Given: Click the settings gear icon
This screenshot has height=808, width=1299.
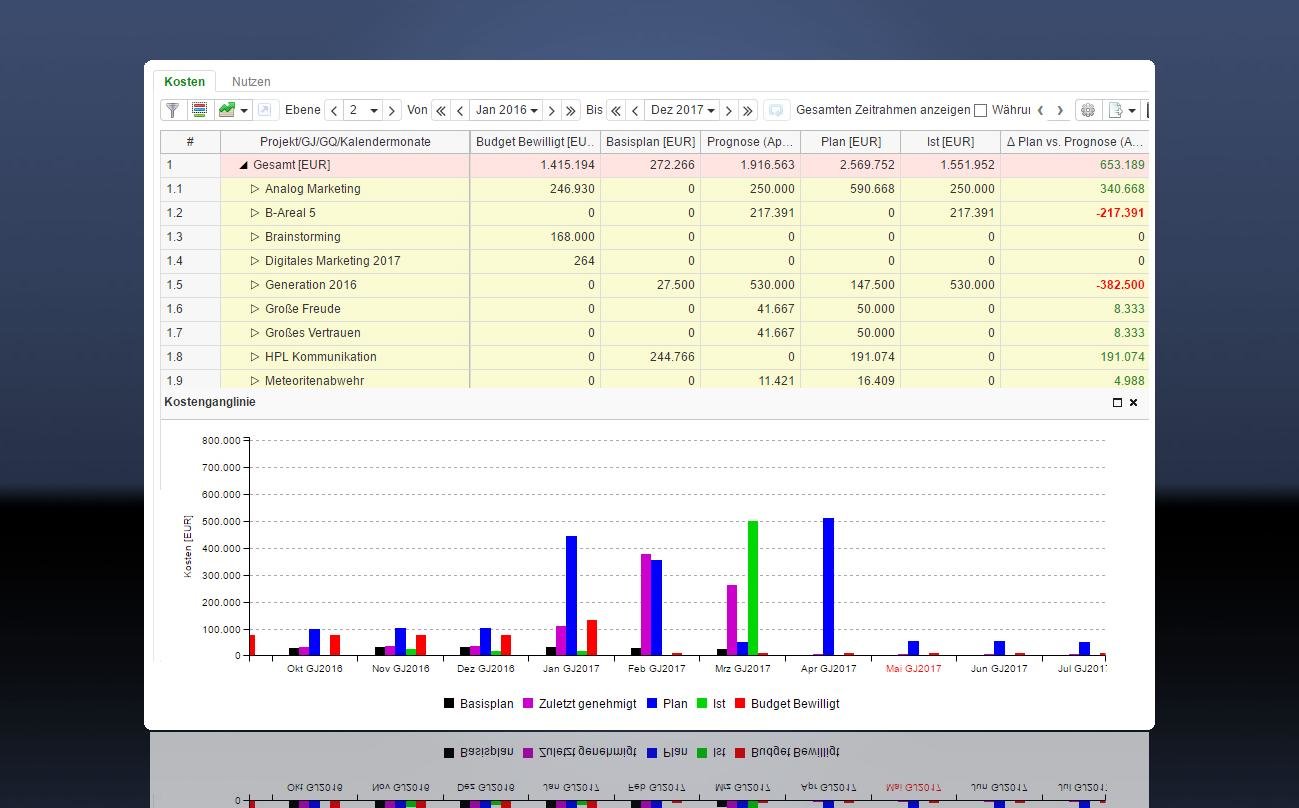Looking at the screenshot, I should pyautogui.click(x=1088, y=110).
